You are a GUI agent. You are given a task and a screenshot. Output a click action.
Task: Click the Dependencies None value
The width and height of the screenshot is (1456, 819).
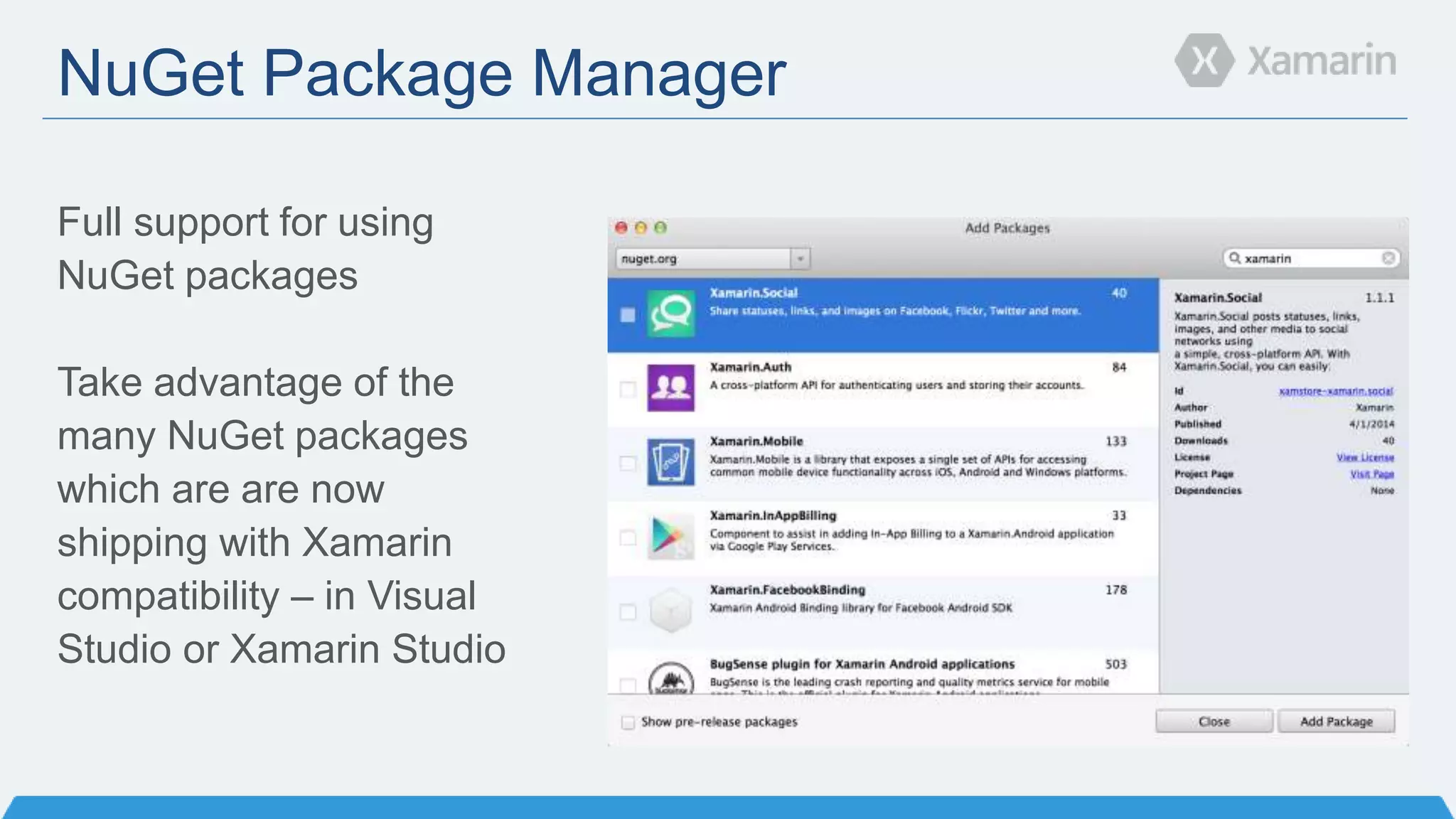1382,491
